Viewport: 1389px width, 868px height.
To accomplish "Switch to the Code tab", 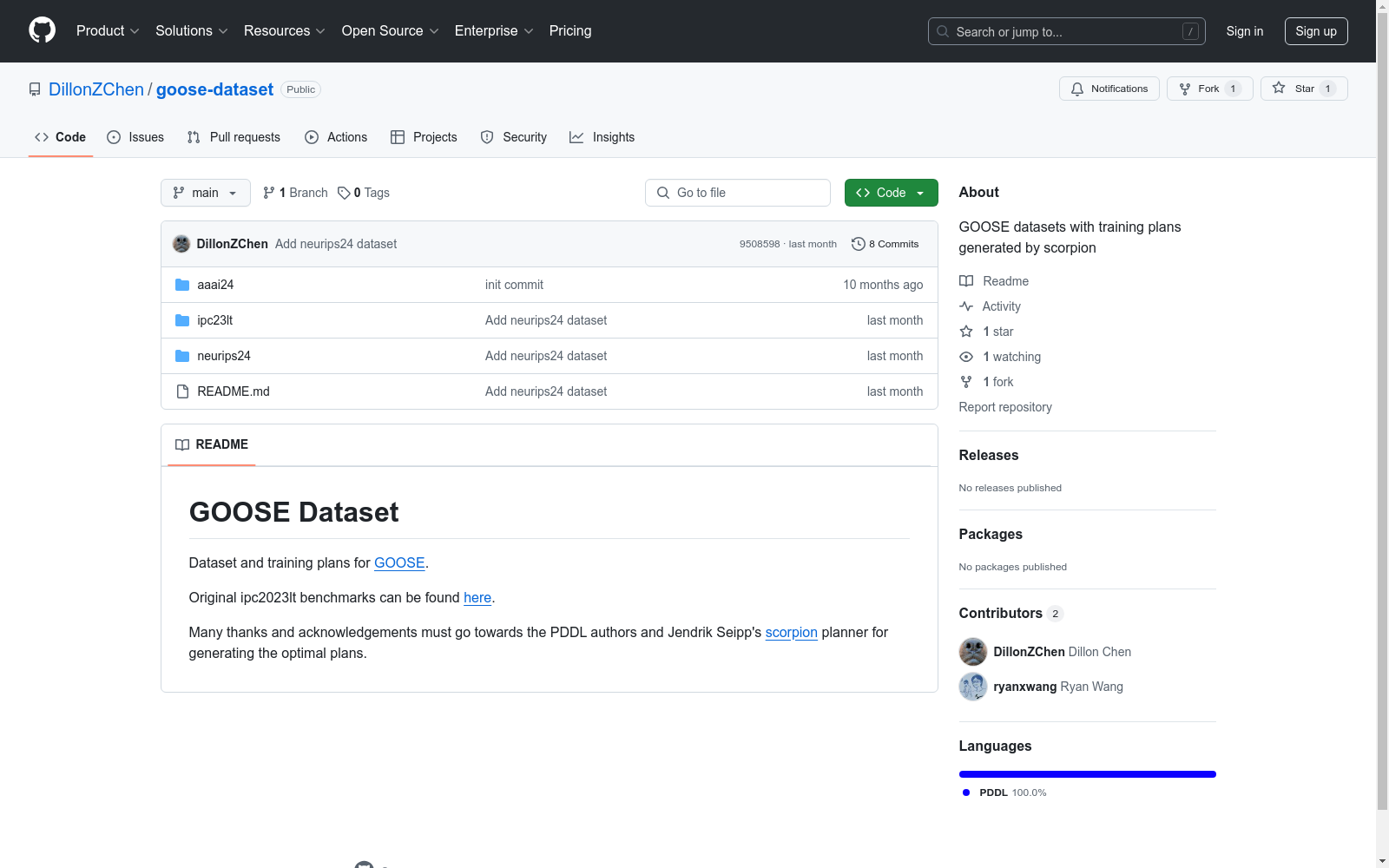I will (x=61, y=137).
